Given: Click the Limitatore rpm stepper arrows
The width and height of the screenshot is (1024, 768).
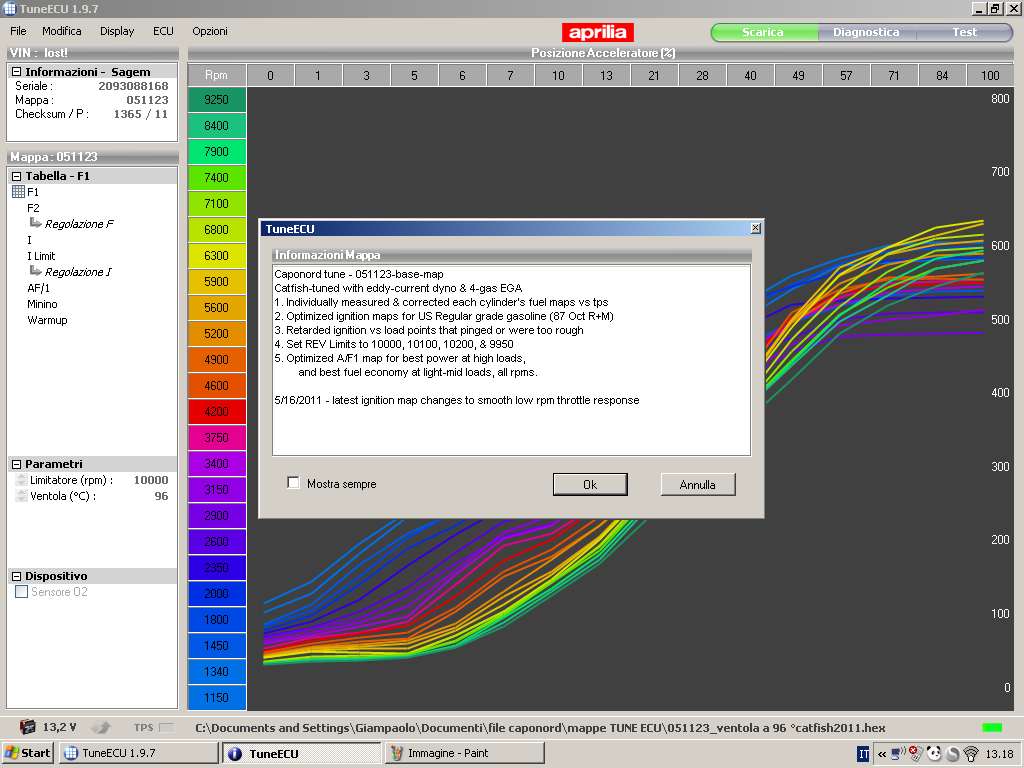Looking at the screenshot, I should [x=22, y=480].
